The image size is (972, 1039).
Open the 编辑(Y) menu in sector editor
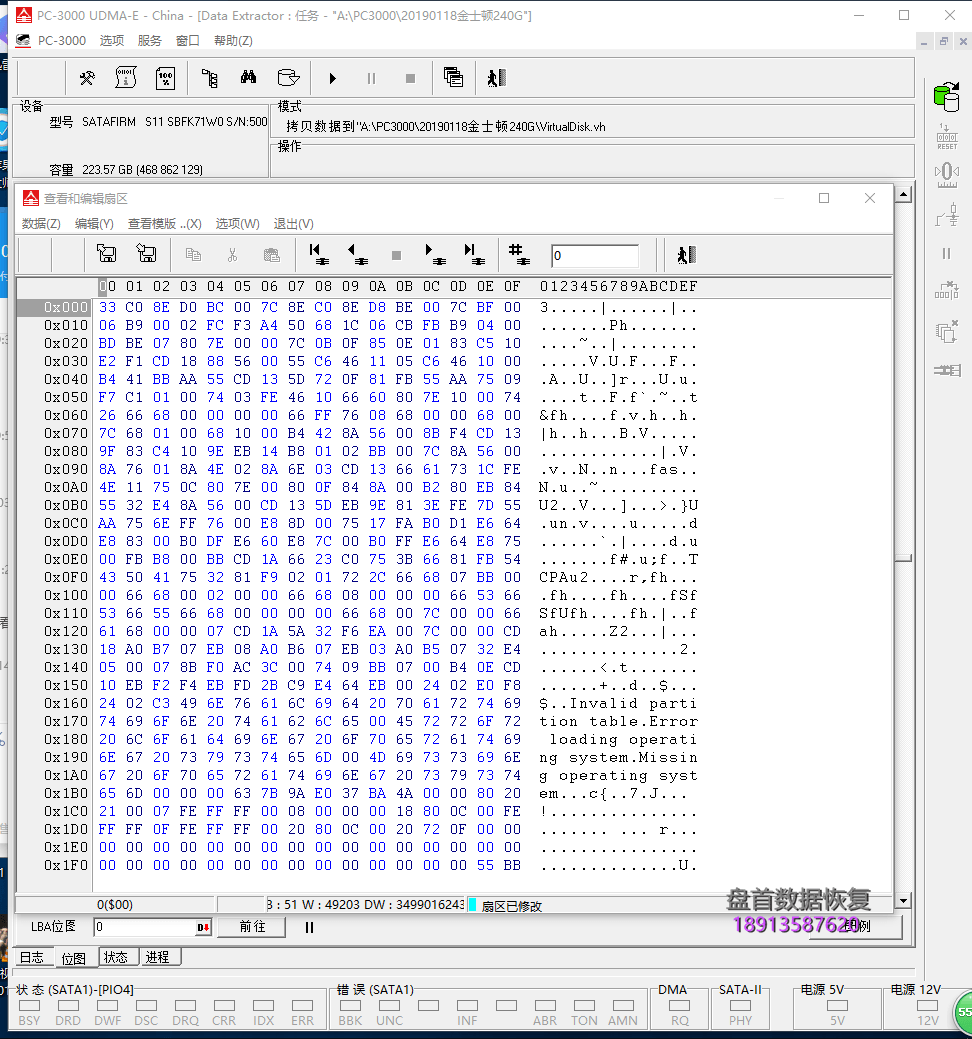pyautogui.click(x=94, y=224)
